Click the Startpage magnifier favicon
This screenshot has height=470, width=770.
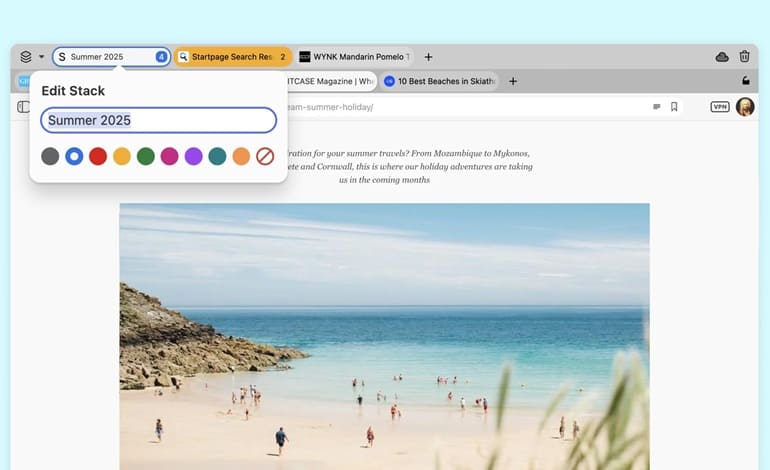click(183, 56)
